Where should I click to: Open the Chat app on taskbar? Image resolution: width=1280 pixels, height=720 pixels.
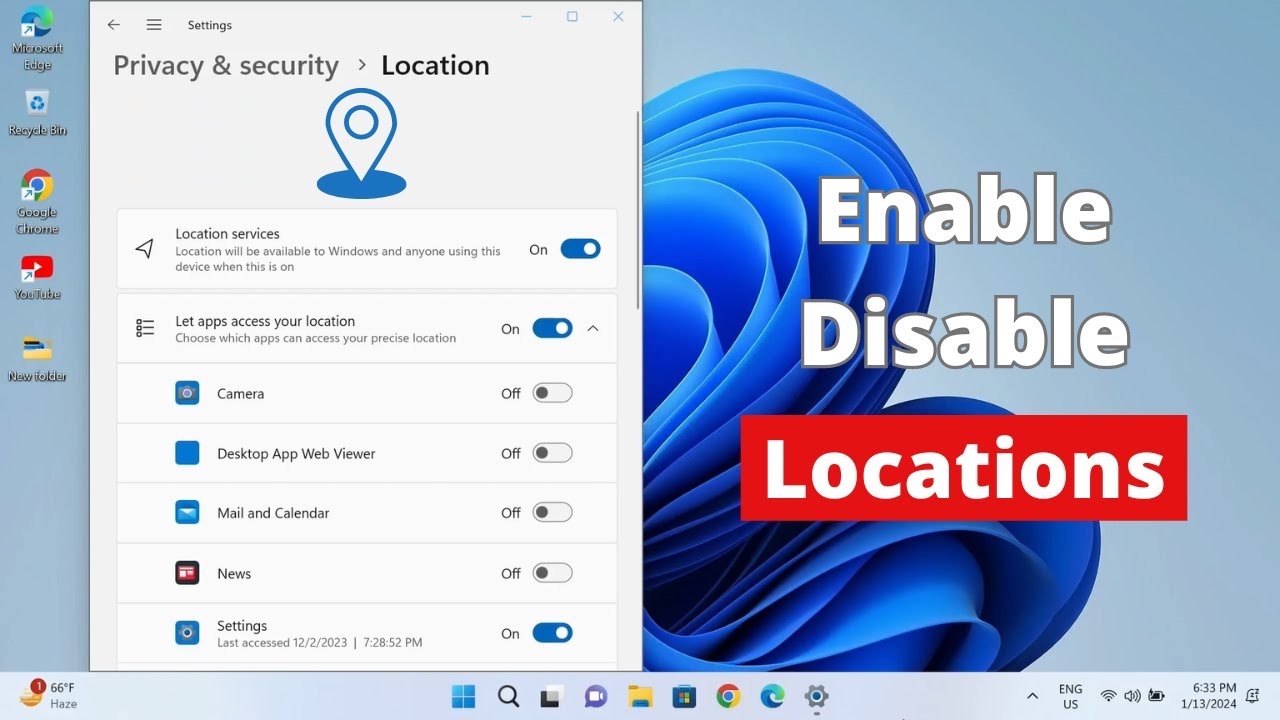596,696
